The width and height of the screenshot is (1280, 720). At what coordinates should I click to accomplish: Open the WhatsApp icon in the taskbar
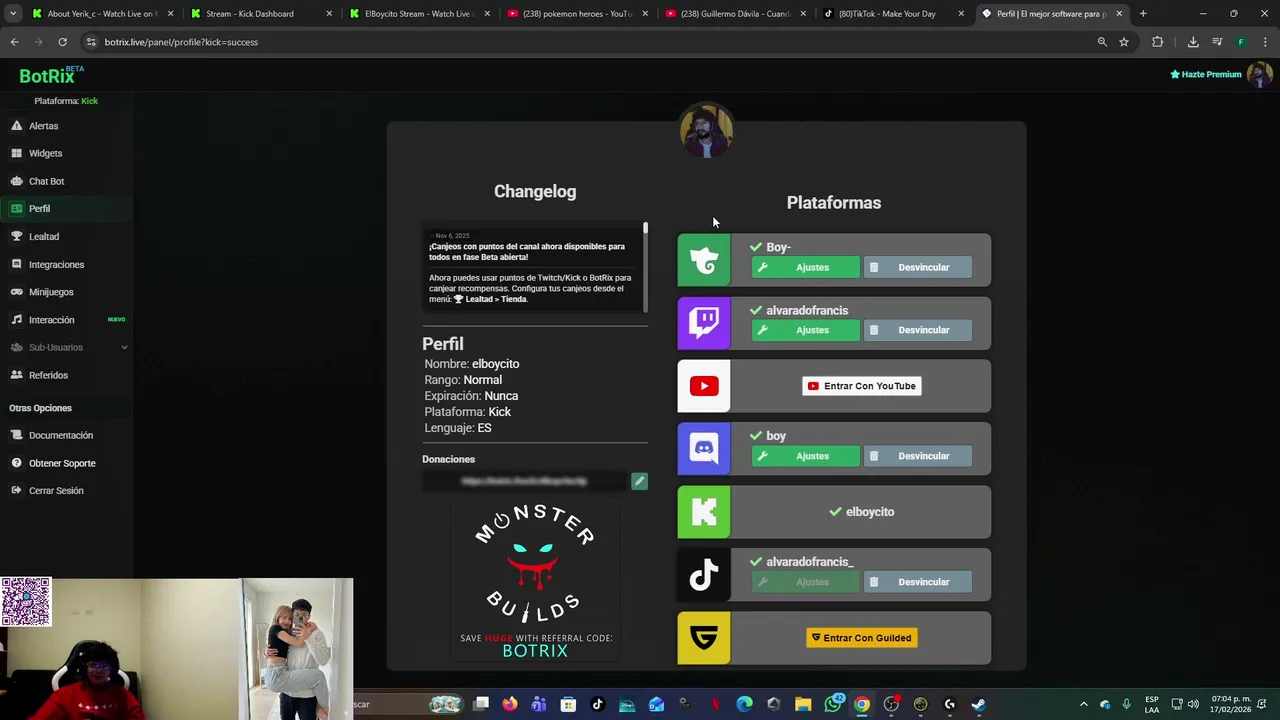click(x=833, y=704)
